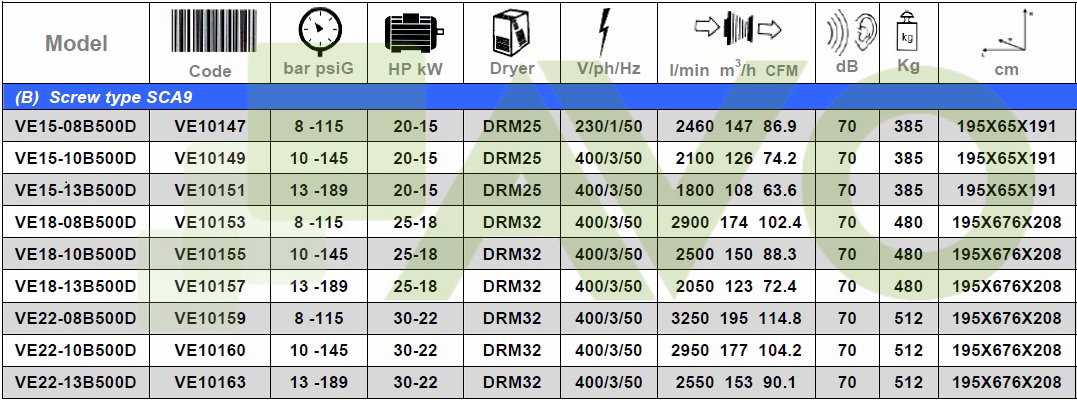Click DRM25 dryer in VE15-13B500D row
Image resolution: width=1077 pixels, height=400 pixels.
pyautogui.click(x=512, y=190)
